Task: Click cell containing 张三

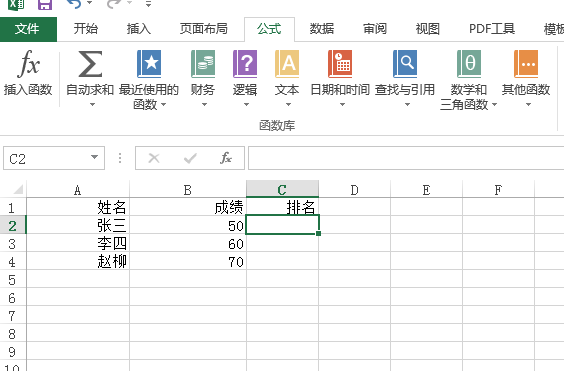Action: pos(78,225)
